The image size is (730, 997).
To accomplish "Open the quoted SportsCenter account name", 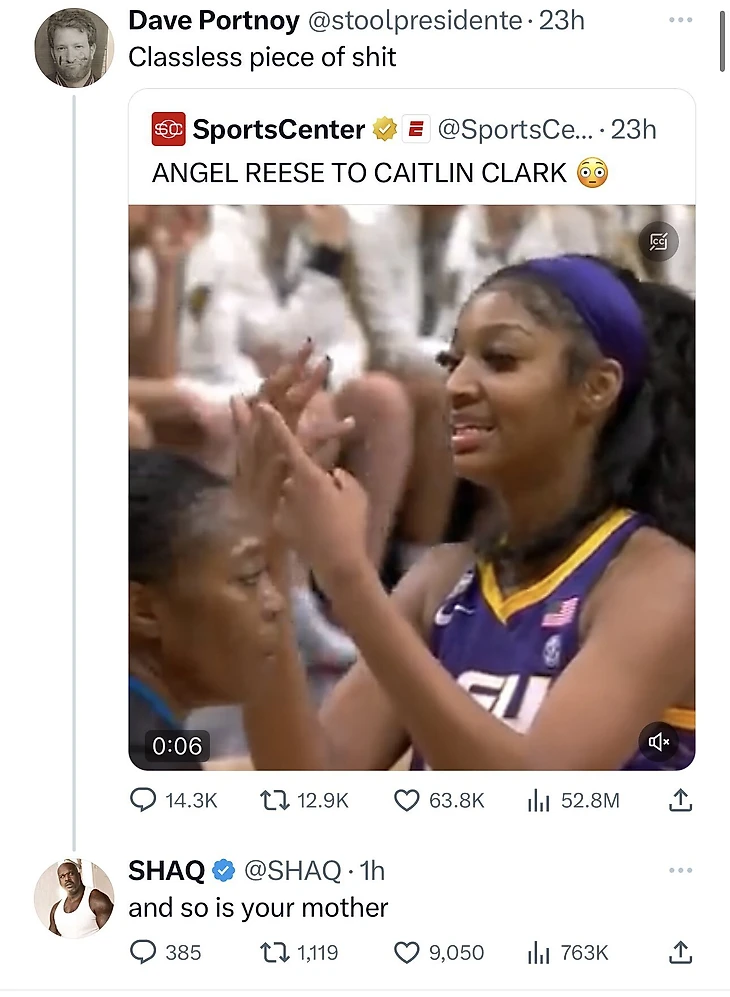I will (278, 129).
